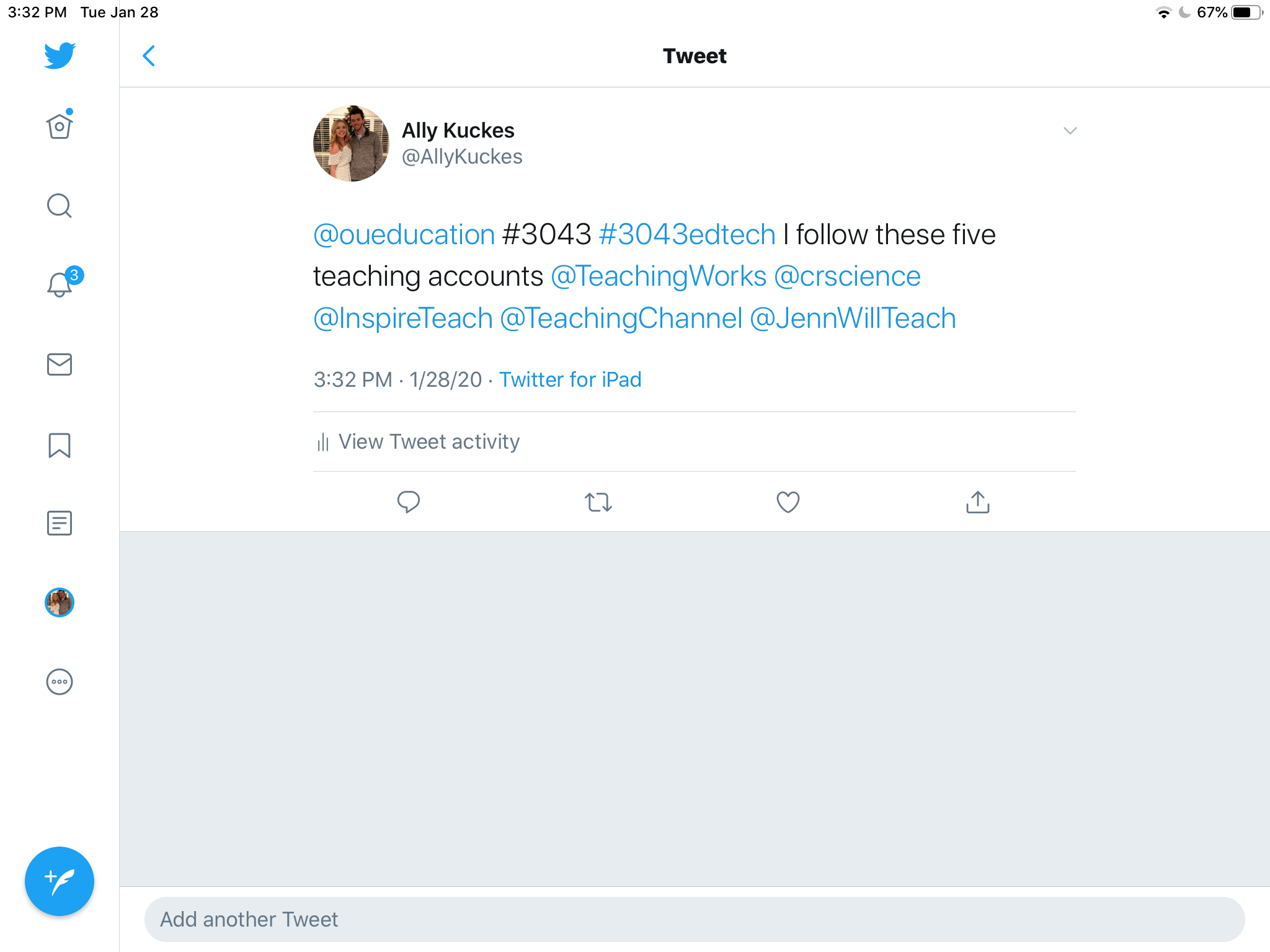1270x952 pixels.
Task: Open Messages envelope icon
Action: (x=60, y=364)
